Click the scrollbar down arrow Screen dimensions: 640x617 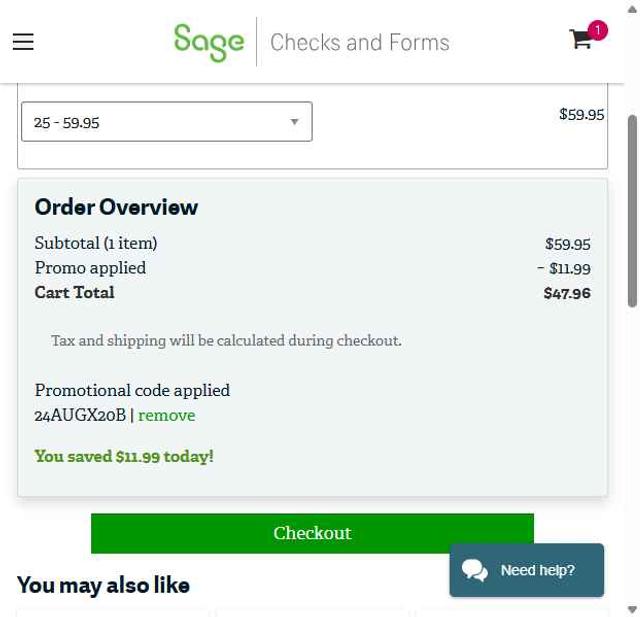point(632,609)
